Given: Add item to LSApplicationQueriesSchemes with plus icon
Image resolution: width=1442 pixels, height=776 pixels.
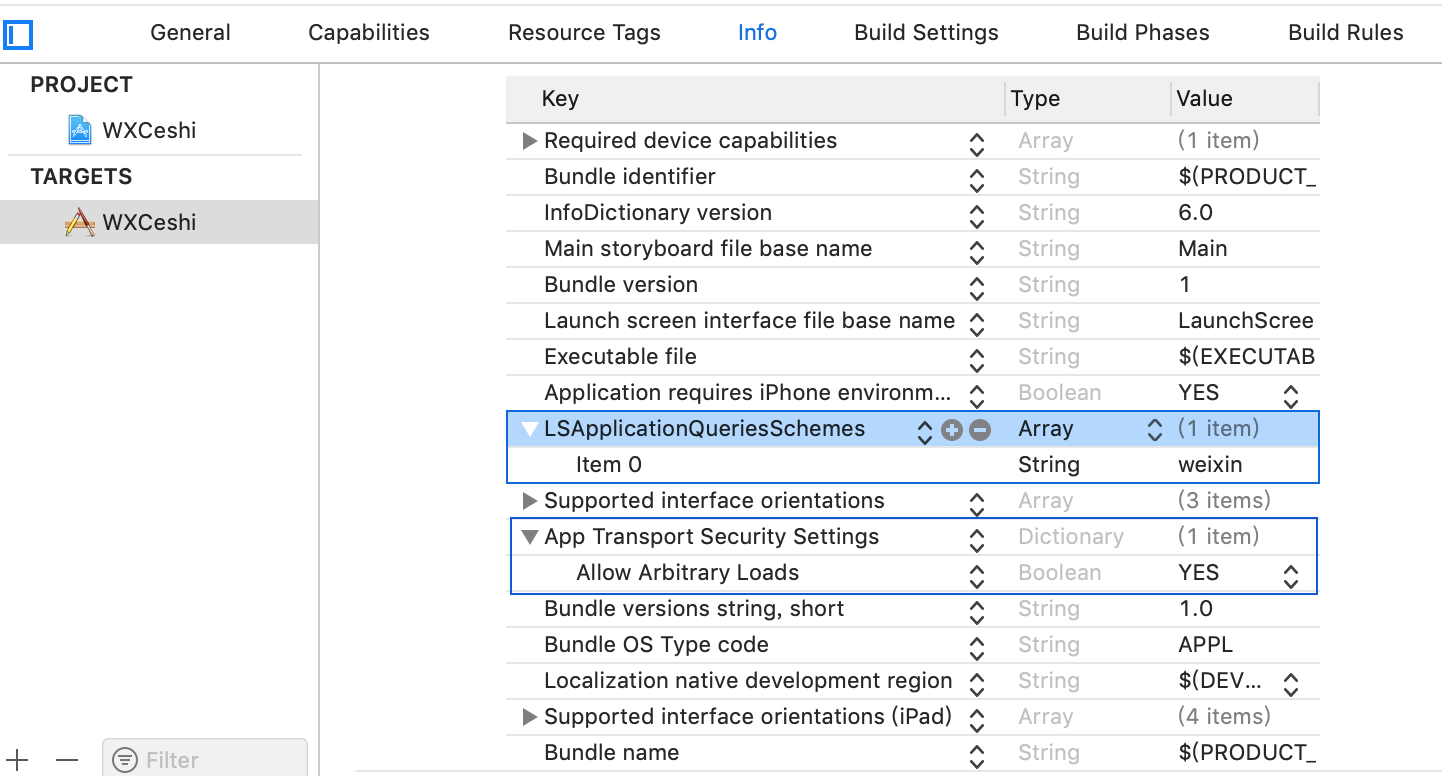Looking at the screenshot, I should 952,429.
